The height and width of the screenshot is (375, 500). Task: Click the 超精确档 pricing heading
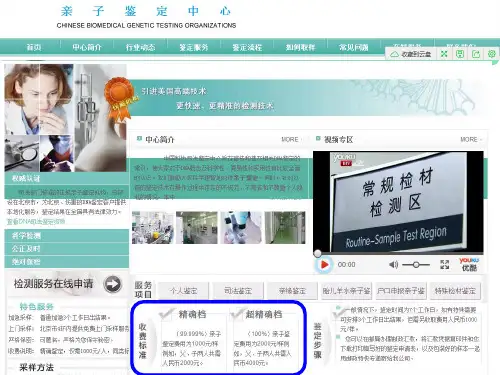pos(264,314)
